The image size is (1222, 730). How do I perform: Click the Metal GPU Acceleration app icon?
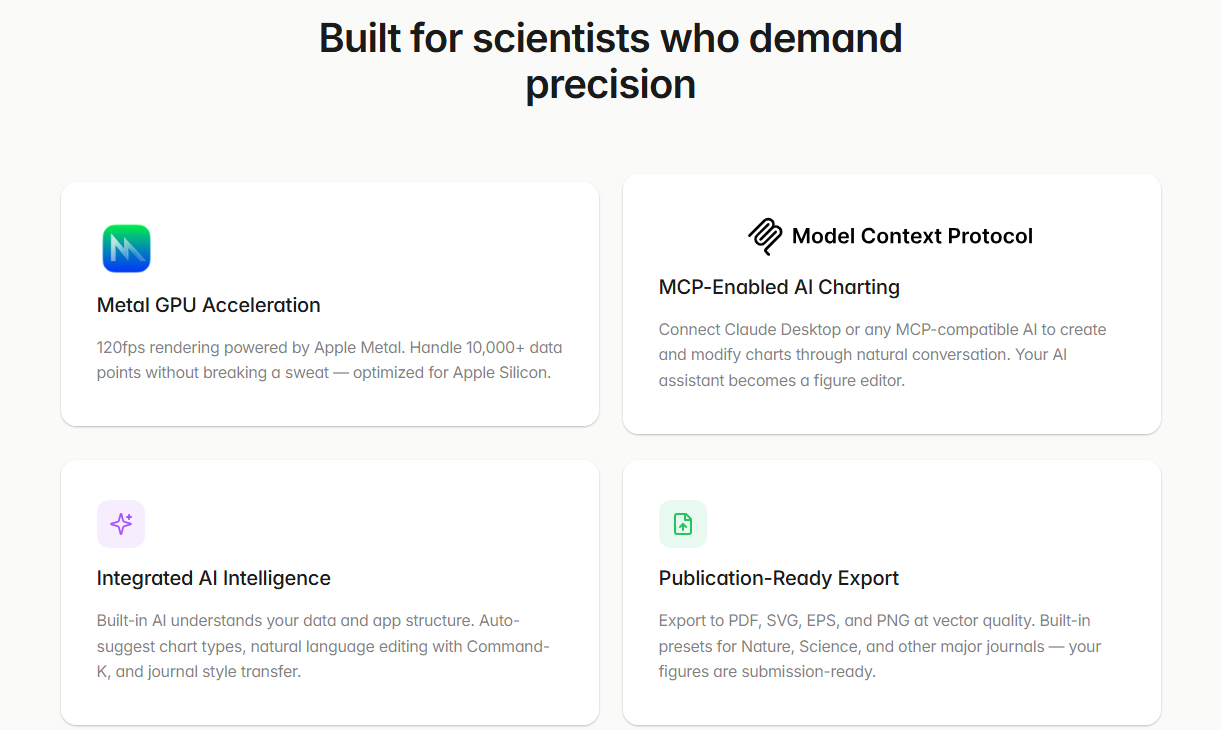coord(126,249)
